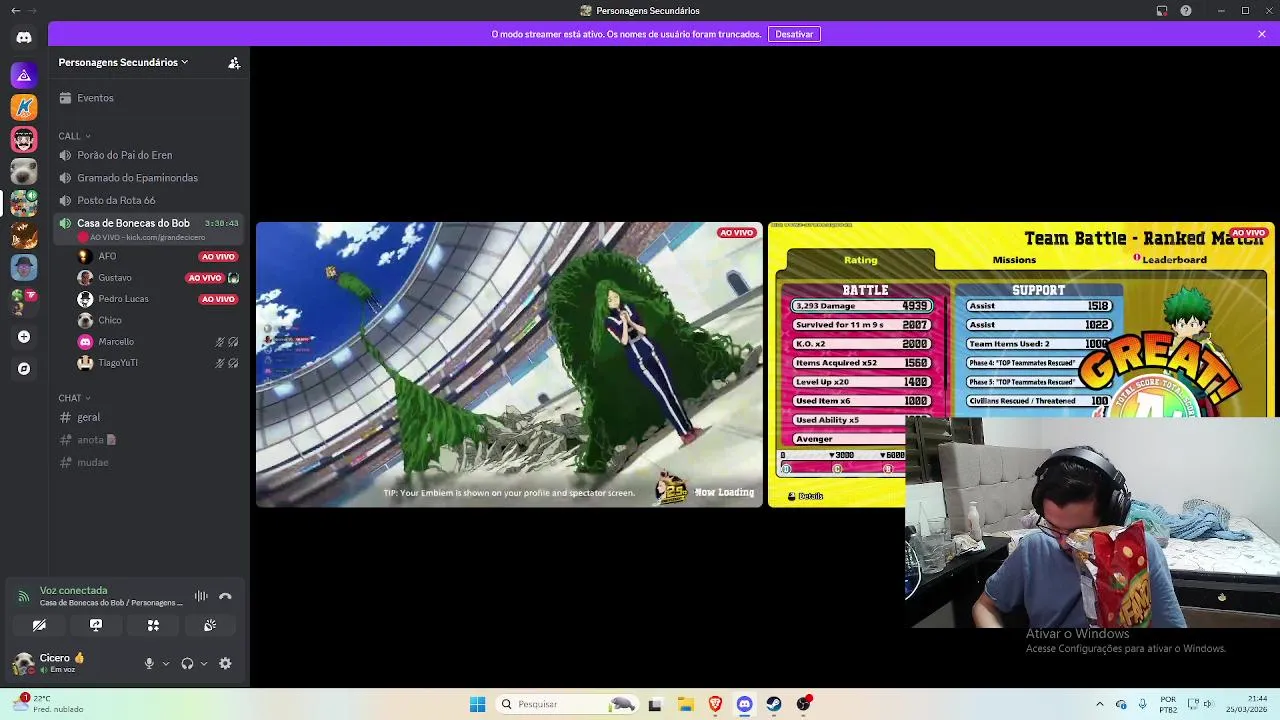Open user settings gear
1280x720 pixels.
point(225,663)
